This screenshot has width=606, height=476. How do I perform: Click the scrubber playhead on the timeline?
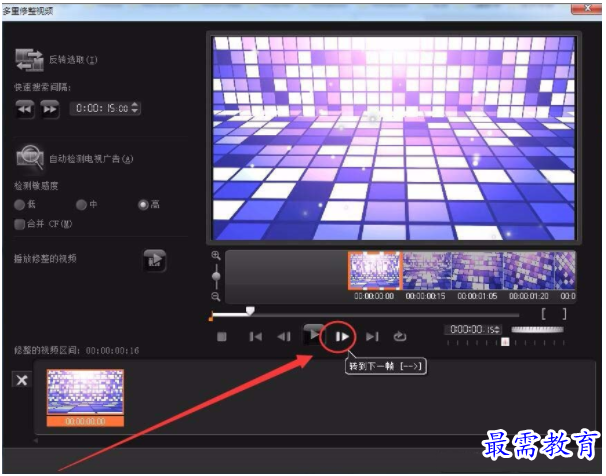[x=250, y=311]
